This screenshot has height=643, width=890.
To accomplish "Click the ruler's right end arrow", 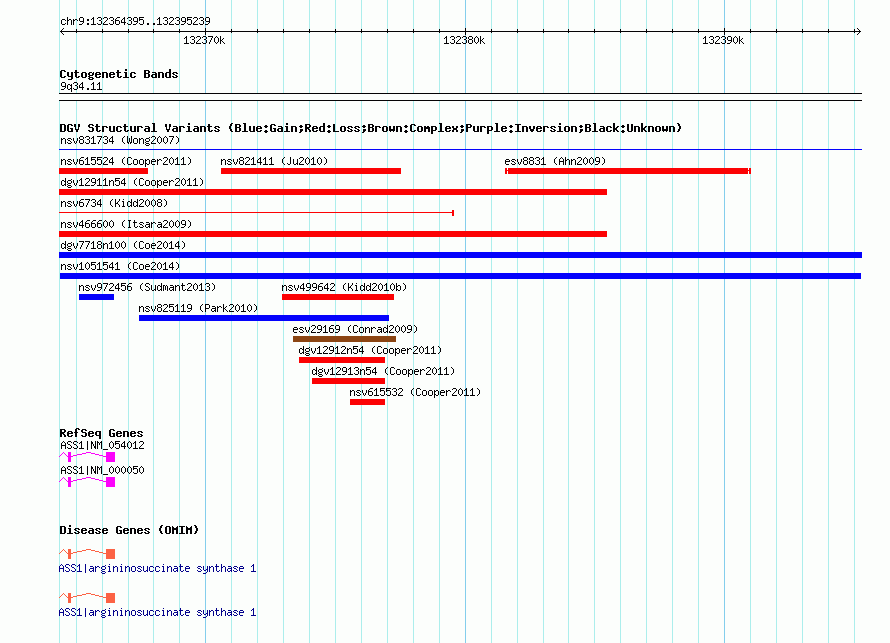I will click(x=858, y=32).
